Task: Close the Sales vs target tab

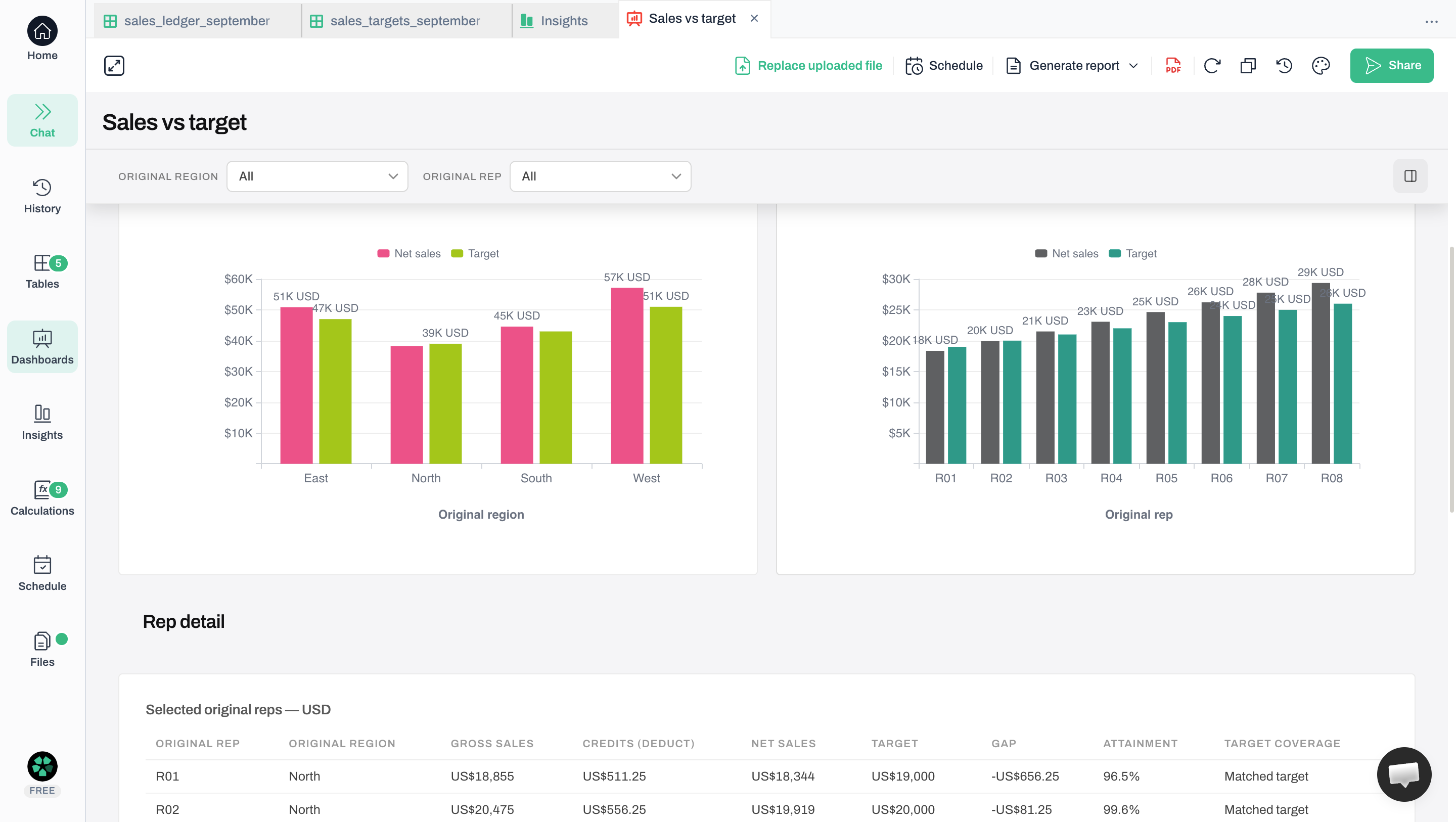Action: point(754,19)
